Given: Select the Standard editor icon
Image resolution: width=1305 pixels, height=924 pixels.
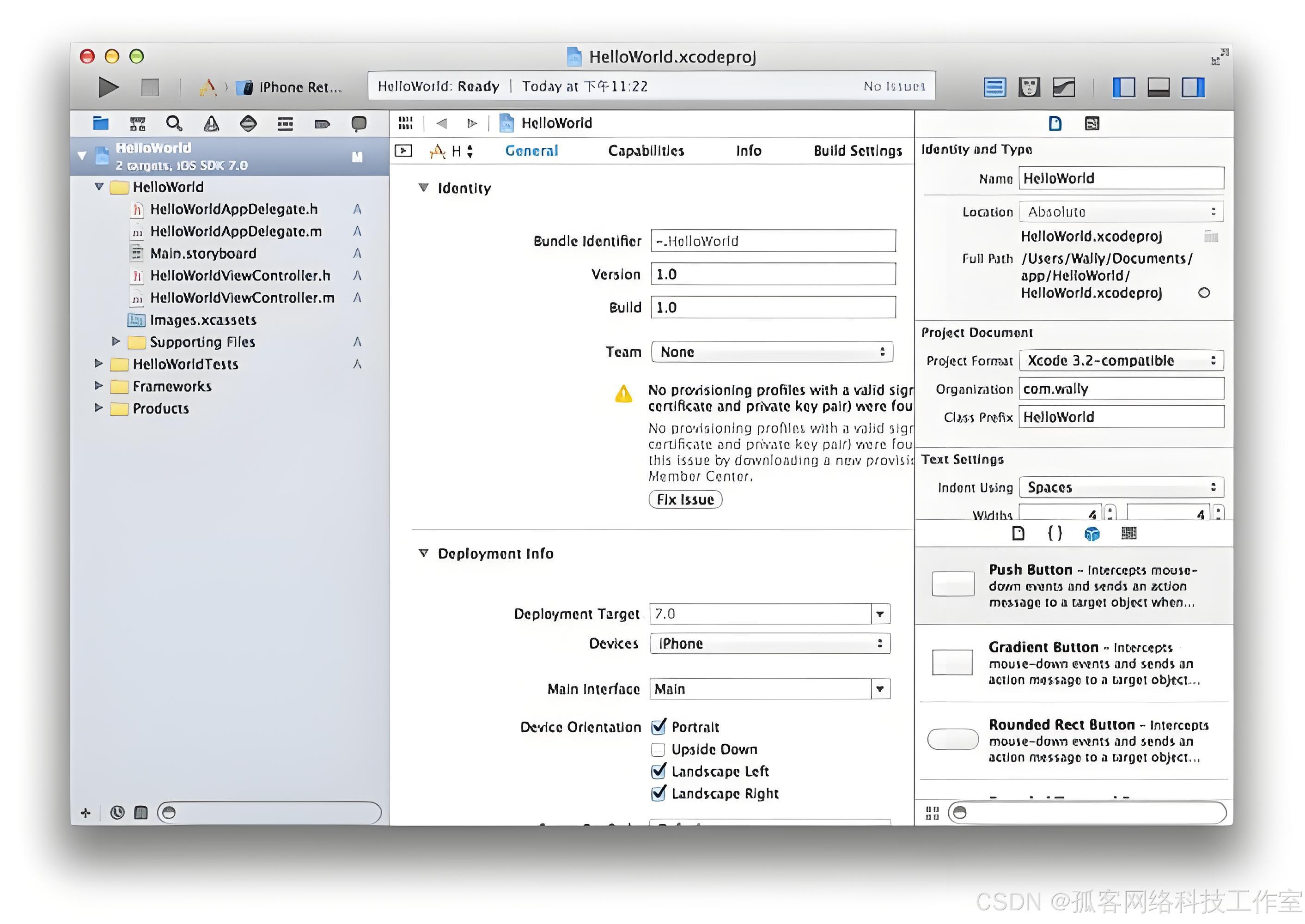Looking at the screenshot, I should pyautogui.click(x=994, y=87).
